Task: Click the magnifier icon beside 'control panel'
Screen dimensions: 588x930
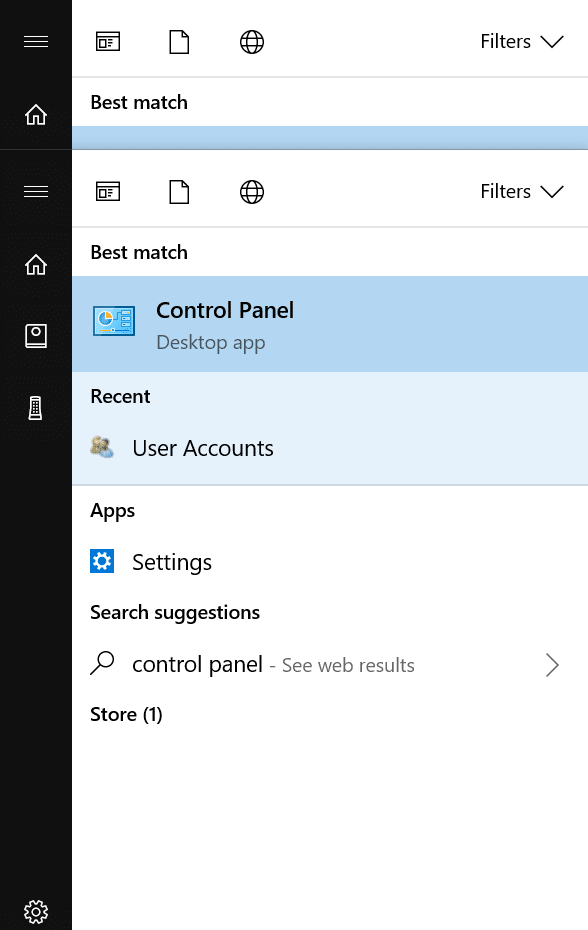Action: pos(102,663)
